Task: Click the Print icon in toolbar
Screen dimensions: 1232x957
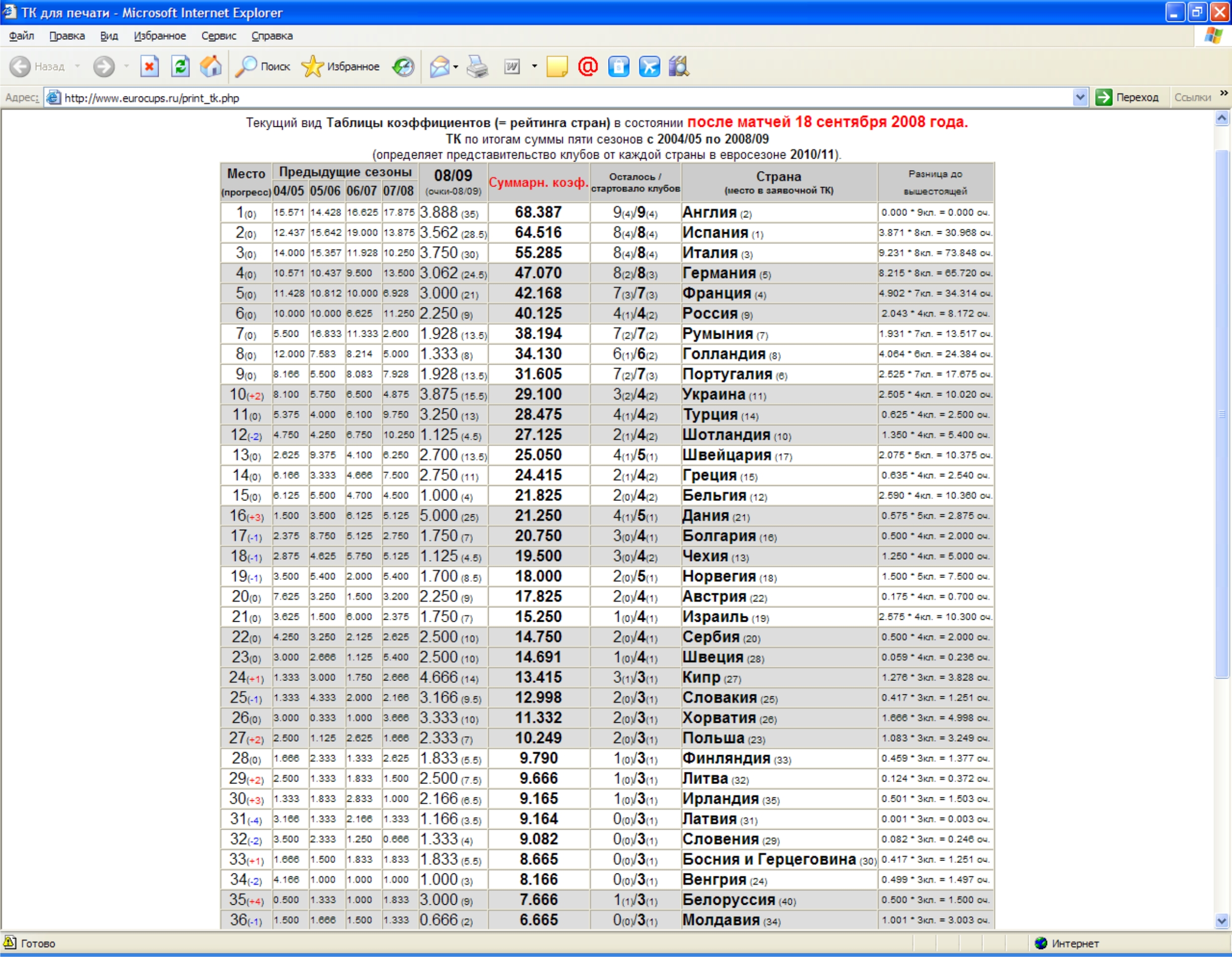Action: click(477, 67)
